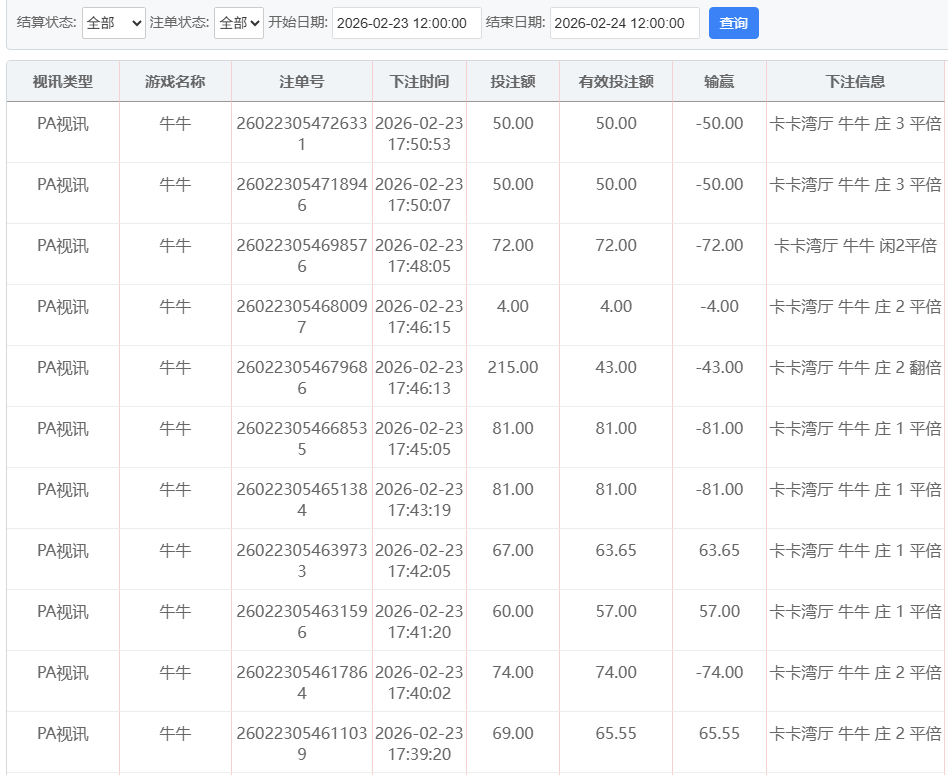Click the 215.00 bet amount cell

coord(512,367)
